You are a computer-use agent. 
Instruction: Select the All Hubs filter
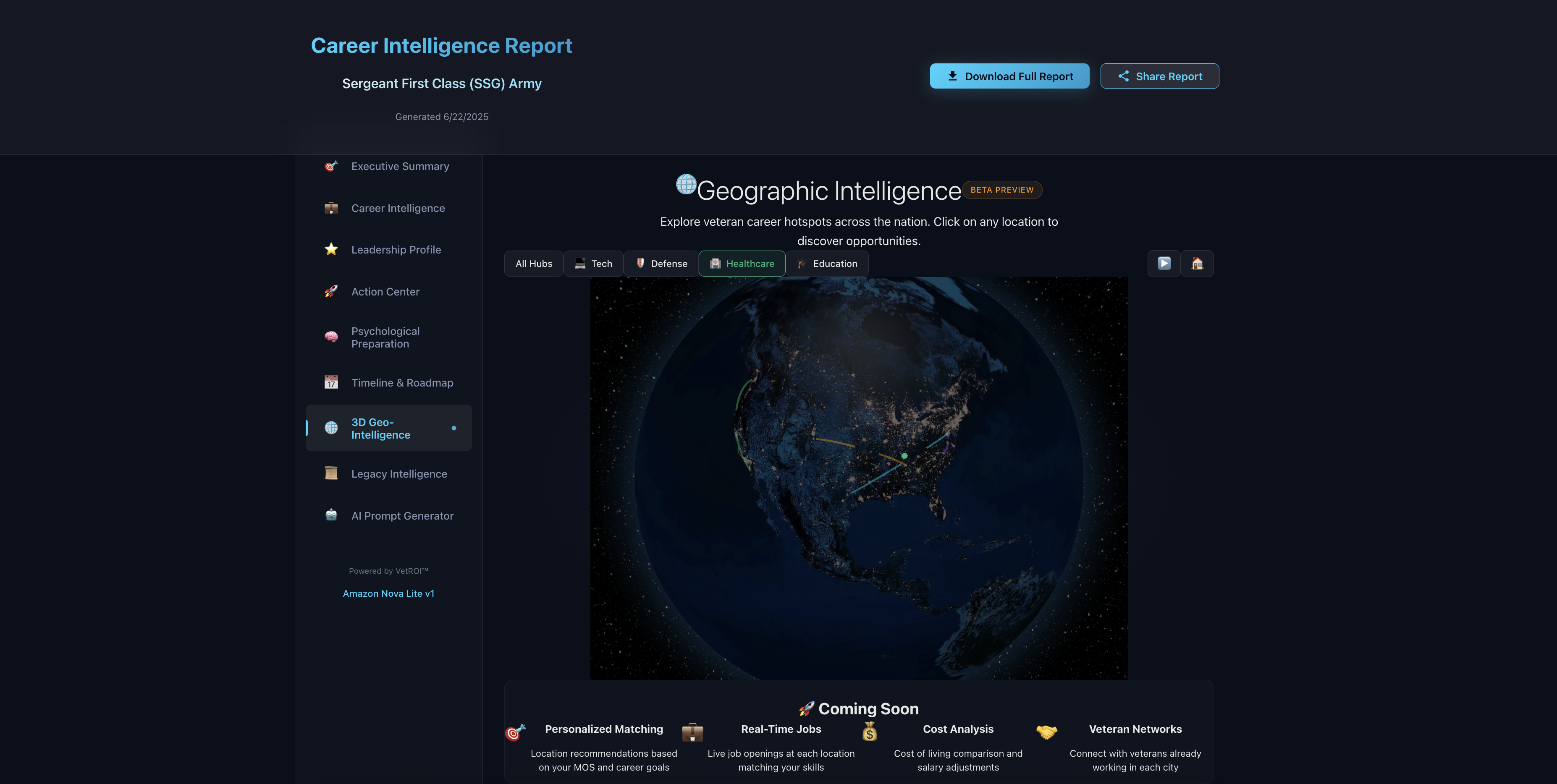click(534, 263)
